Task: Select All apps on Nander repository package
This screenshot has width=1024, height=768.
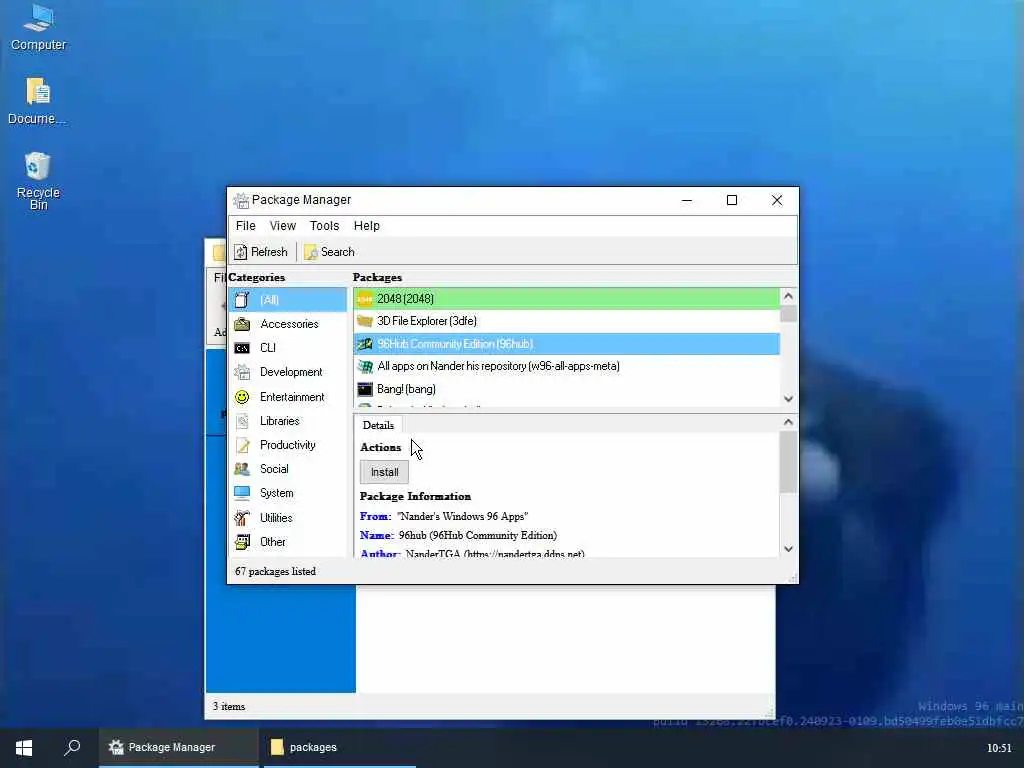Action: coord(566,366)
